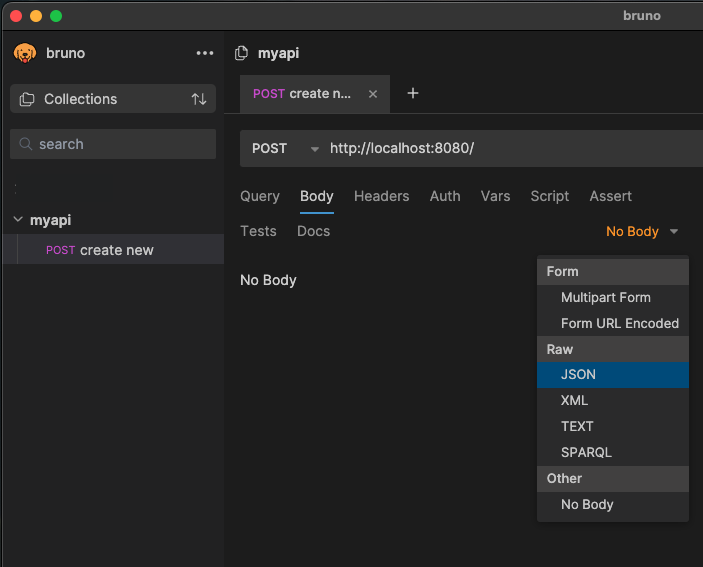Go to the Script tab
The width and height of the screenshot is (703, 567).
[550, 196]
